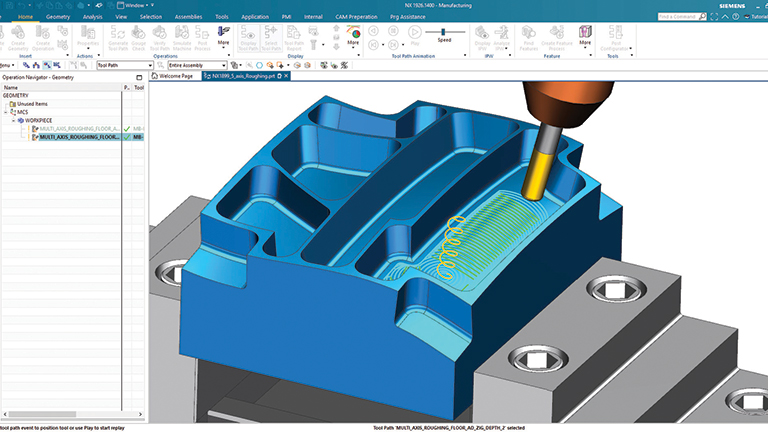Open the Window dropdown in the title bar
The image size is (768, 432).
135,5
